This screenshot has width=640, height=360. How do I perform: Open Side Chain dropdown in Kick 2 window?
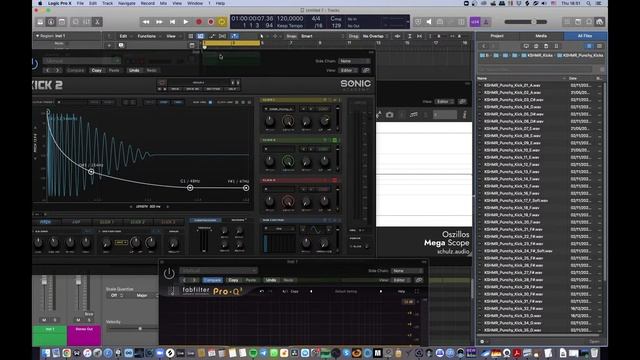pyautogui.click(x=354, y=61)
